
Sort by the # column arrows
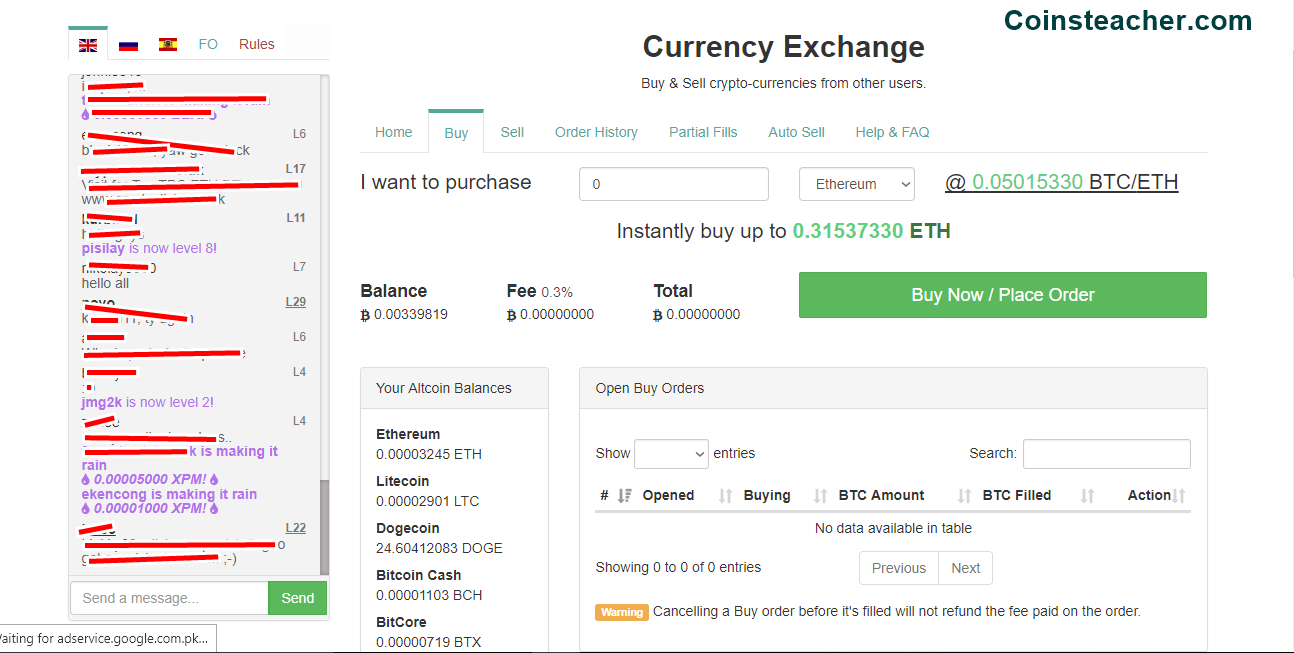(624, 495)
